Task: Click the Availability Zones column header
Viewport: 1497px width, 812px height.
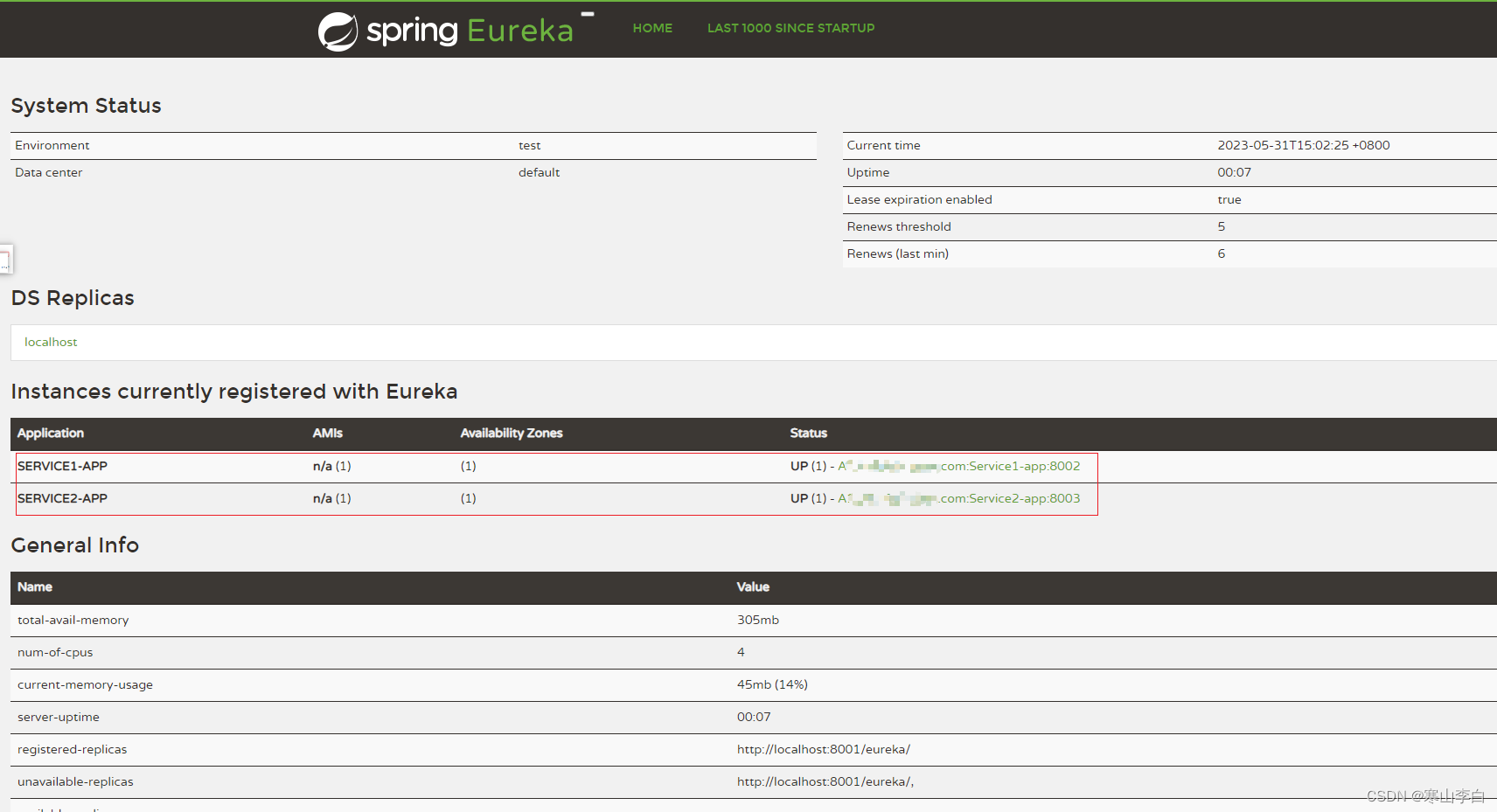Action: tap(512, 433)
